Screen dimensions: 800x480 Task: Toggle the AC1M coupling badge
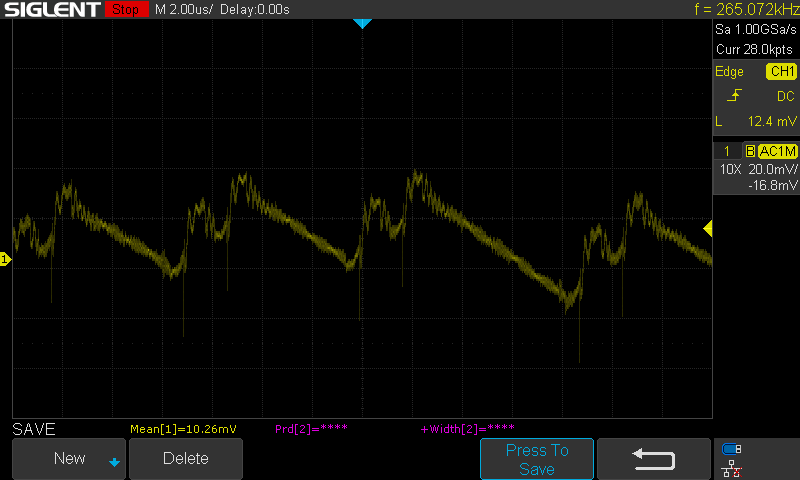pyautogui.click(x=777, y=151)
